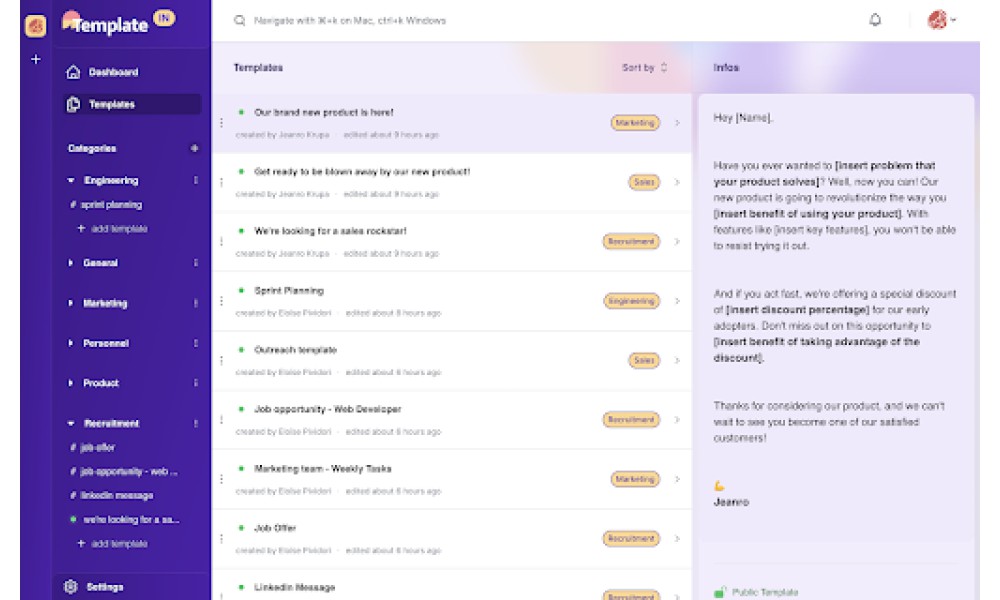Open the user avatar menu
The width and height of the screenshot is (1000, 600).
pyautogui.click(x=941, y=20)
